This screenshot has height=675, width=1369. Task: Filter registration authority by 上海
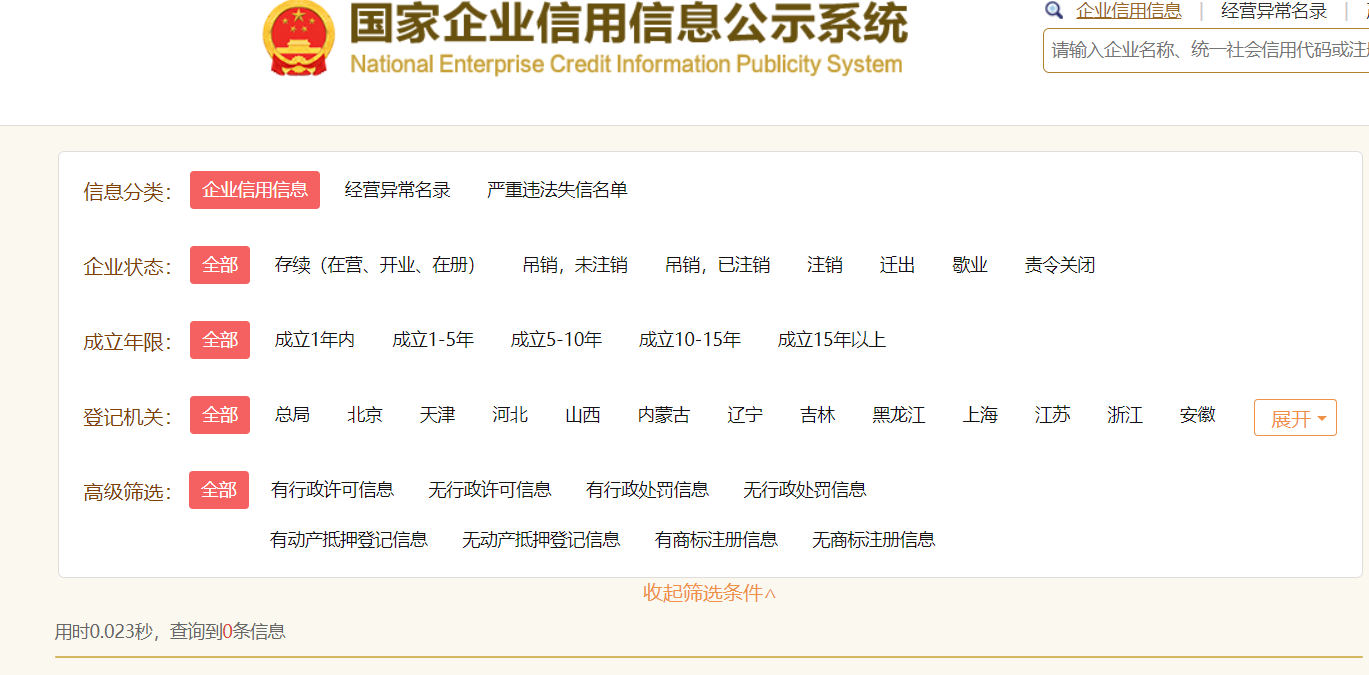pyautogui.click(x=980, y=415)
